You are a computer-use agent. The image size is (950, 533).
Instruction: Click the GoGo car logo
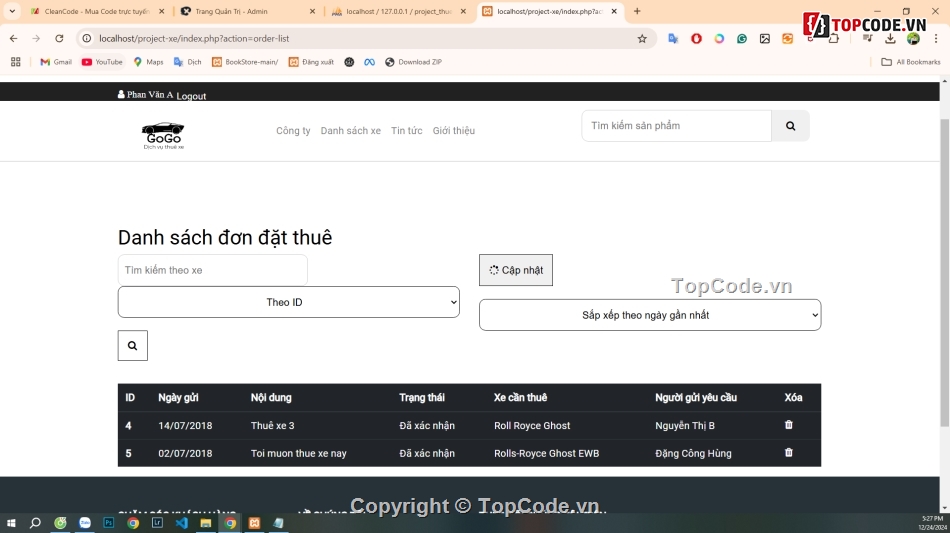coord(163,136)
